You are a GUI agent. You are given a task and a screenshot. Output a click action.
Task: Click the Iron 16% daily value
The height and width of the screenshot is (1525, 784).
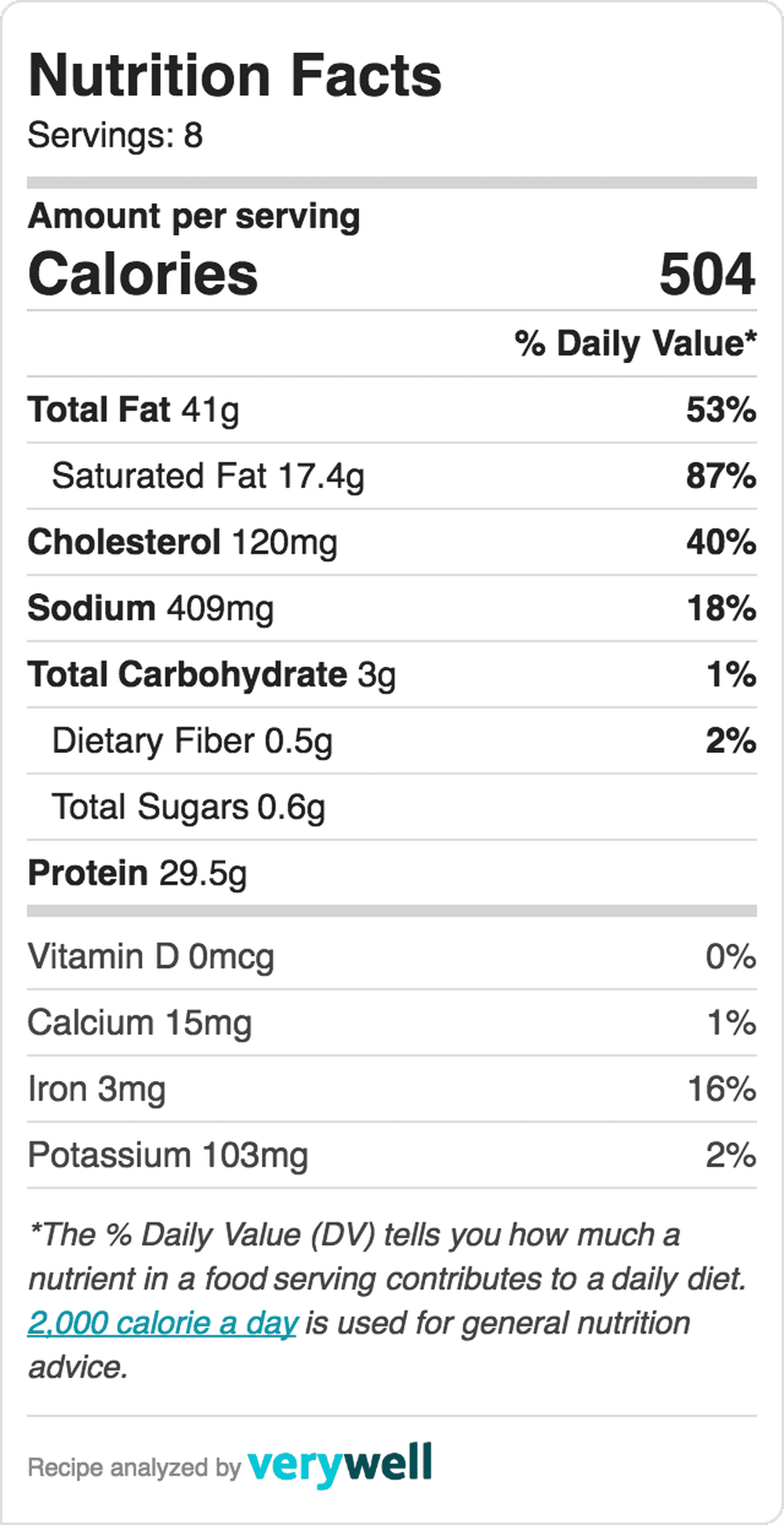point(721,1089)
